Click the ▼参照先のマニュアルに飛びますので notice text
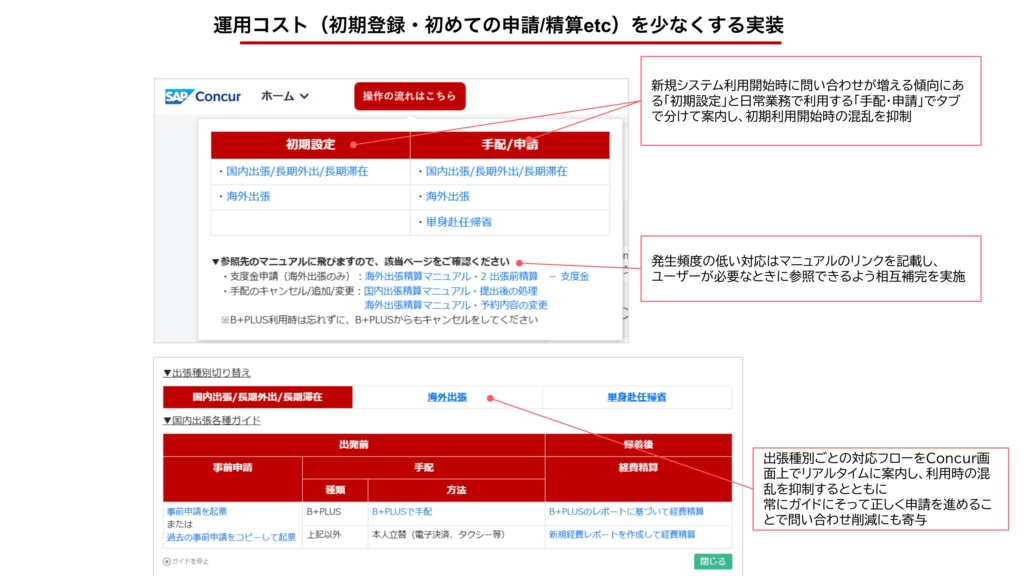Image resolution: width=1024 pixels, height=576 pixels. [x=360, y=261]
